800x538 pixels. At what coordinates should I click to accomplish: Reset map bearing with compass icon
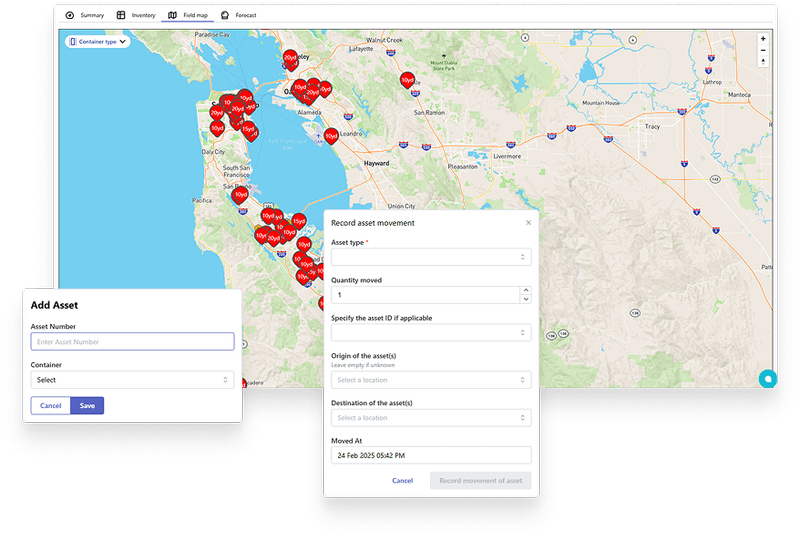coord(763,61)
